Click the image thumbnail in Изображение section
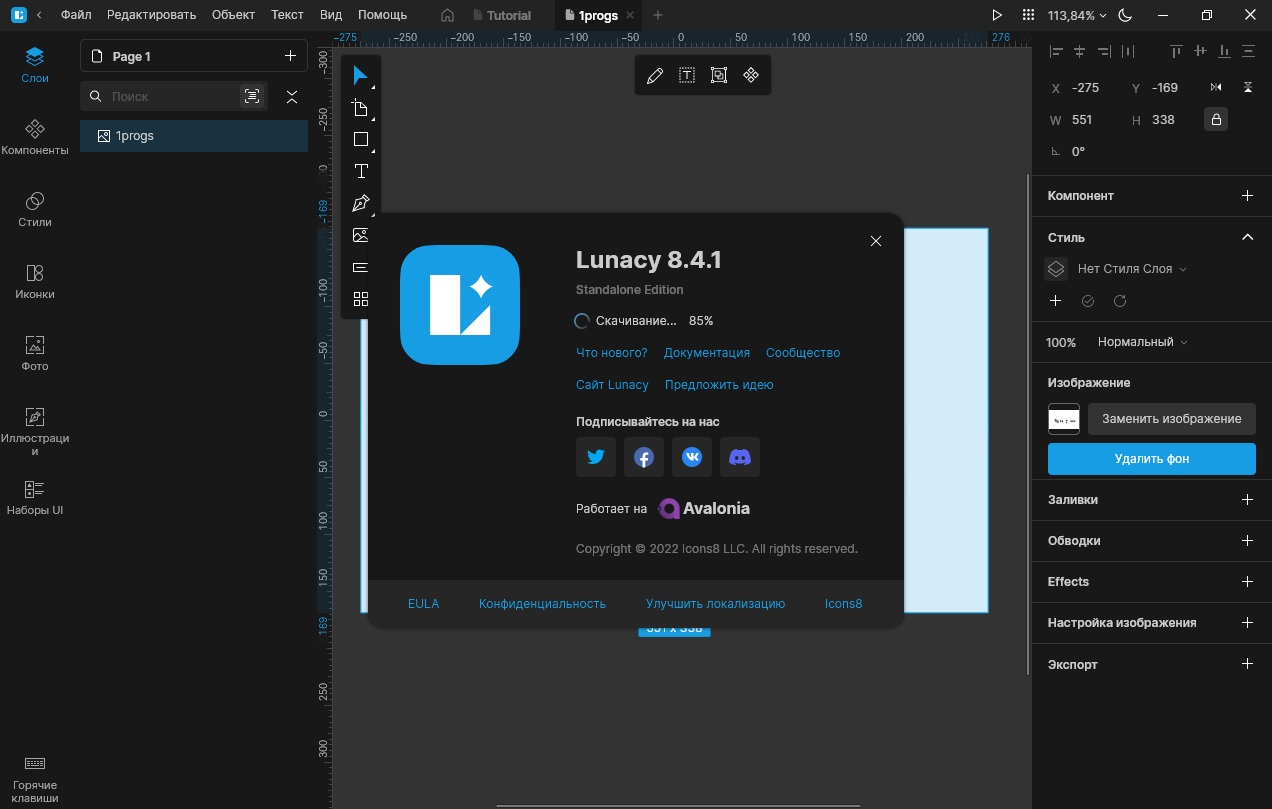Viewport: 1272px width, 809px height. pos(1064,419)
